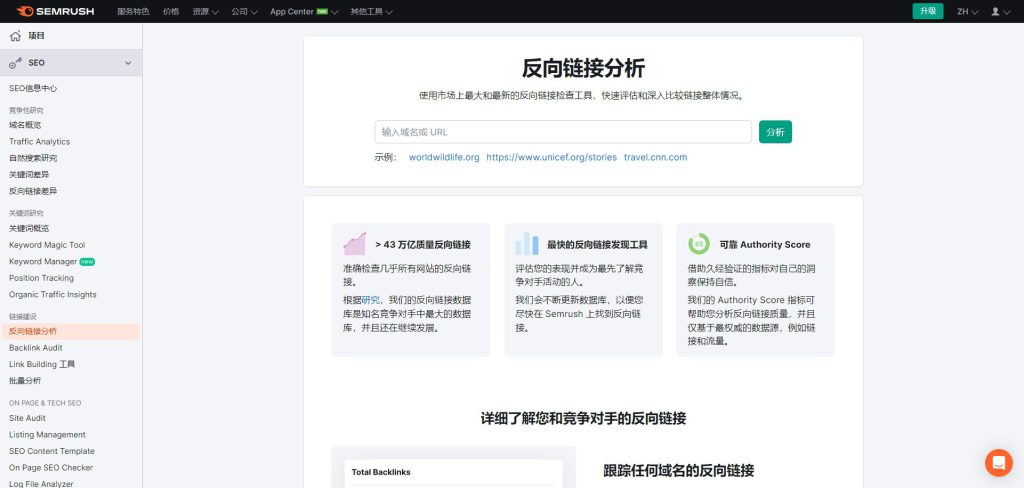The height and width of the screenshot is (488, 1024).
Task: Click the Total Backlinks preview card
Action: coord(453,473)
